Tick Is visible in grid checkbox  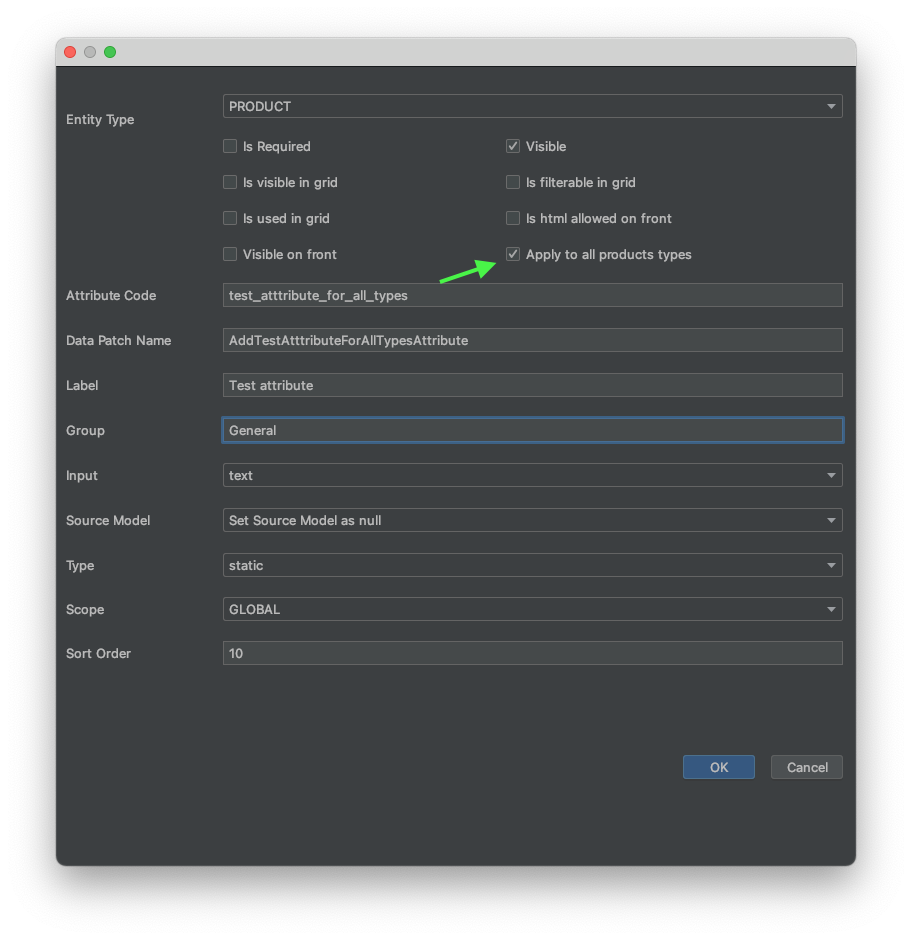coord(230,182)
